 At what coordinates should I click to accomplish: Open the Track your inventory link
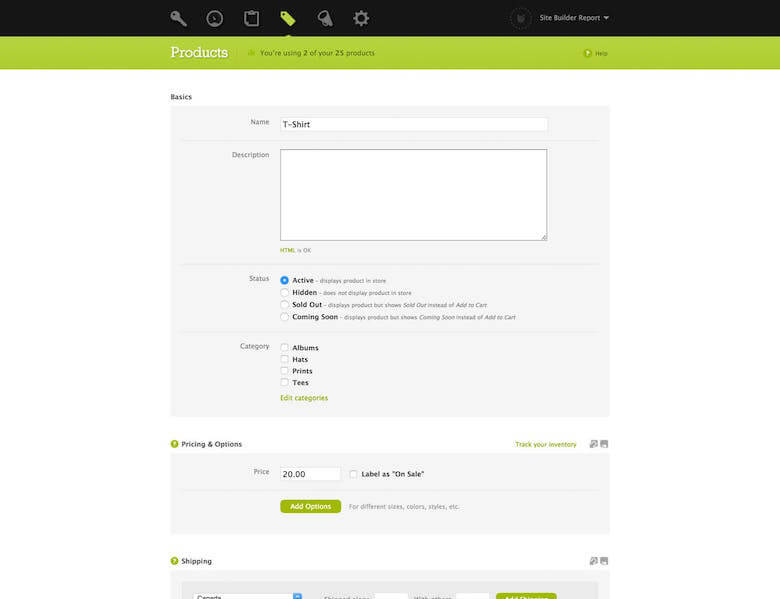545,444
